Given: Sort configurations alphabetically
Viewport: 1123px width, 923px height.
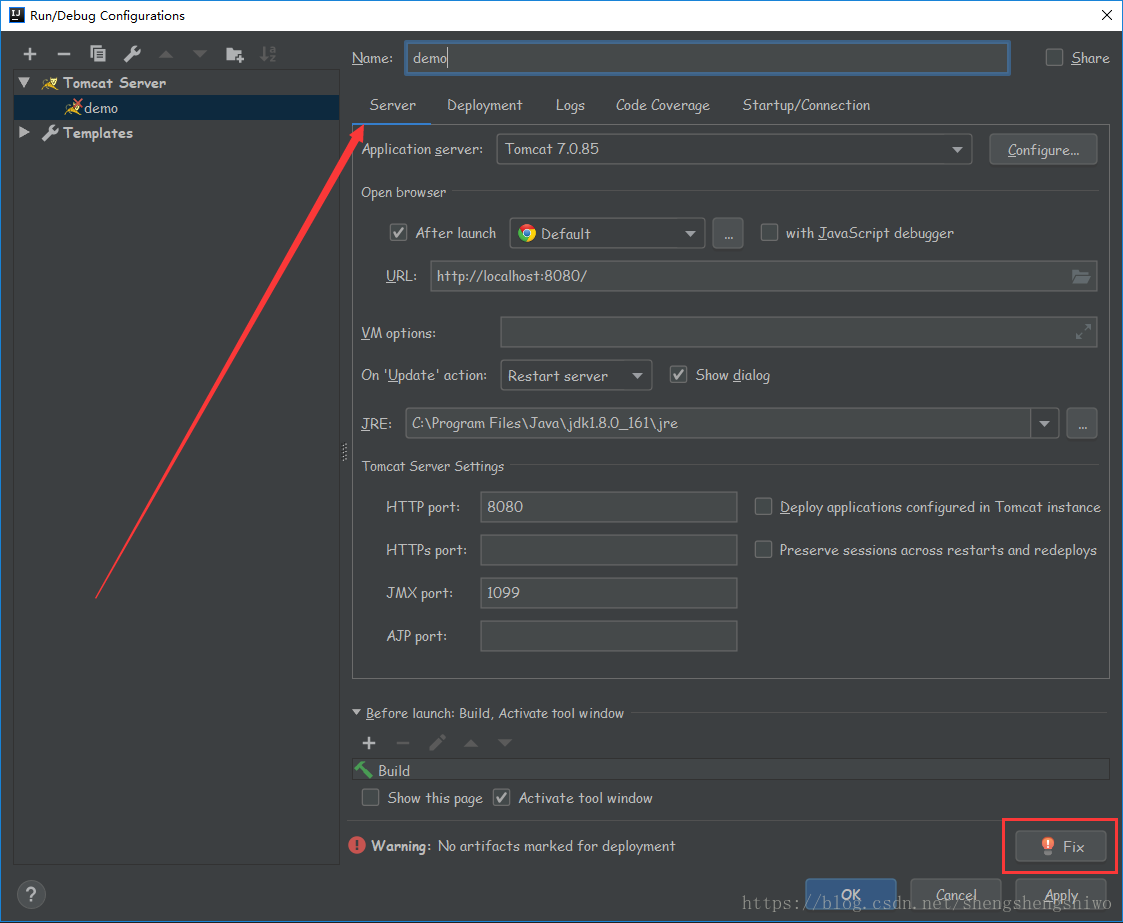Looking at the screenshot, I should click(x=268, y=54).
